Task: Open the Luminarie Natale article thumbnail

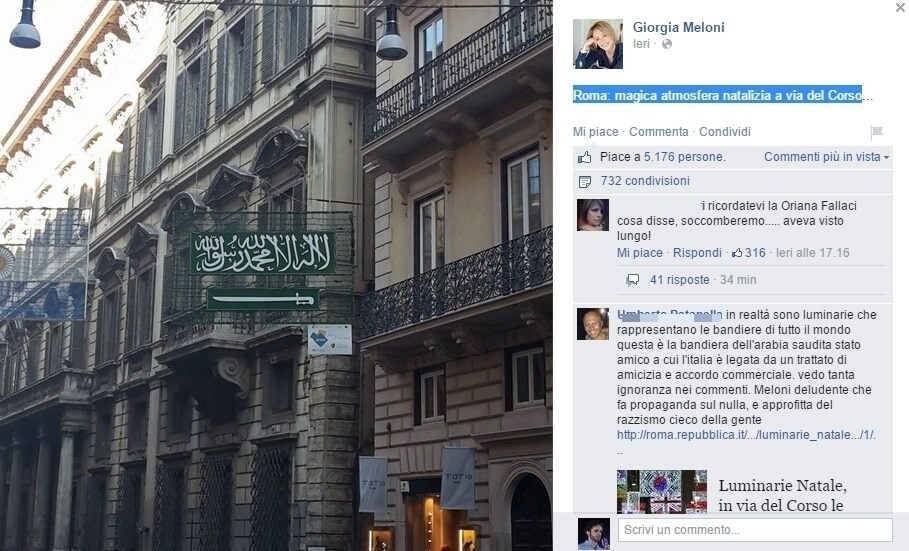Action: coord(661,491)
